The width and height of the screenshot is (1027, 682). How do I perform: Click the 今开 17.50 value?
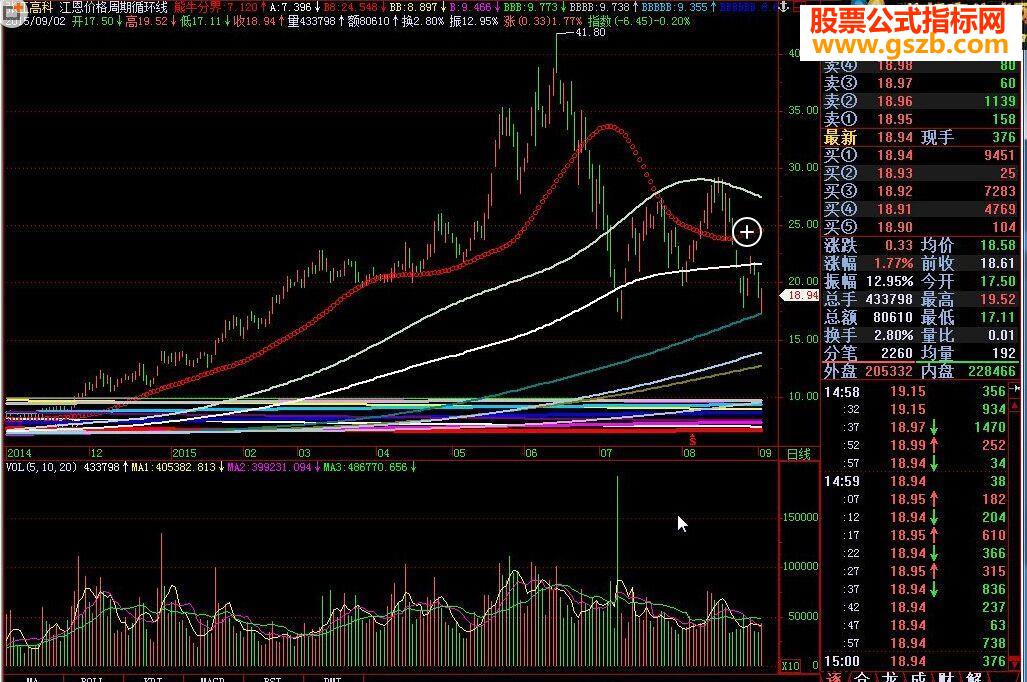tap(998, 281)
